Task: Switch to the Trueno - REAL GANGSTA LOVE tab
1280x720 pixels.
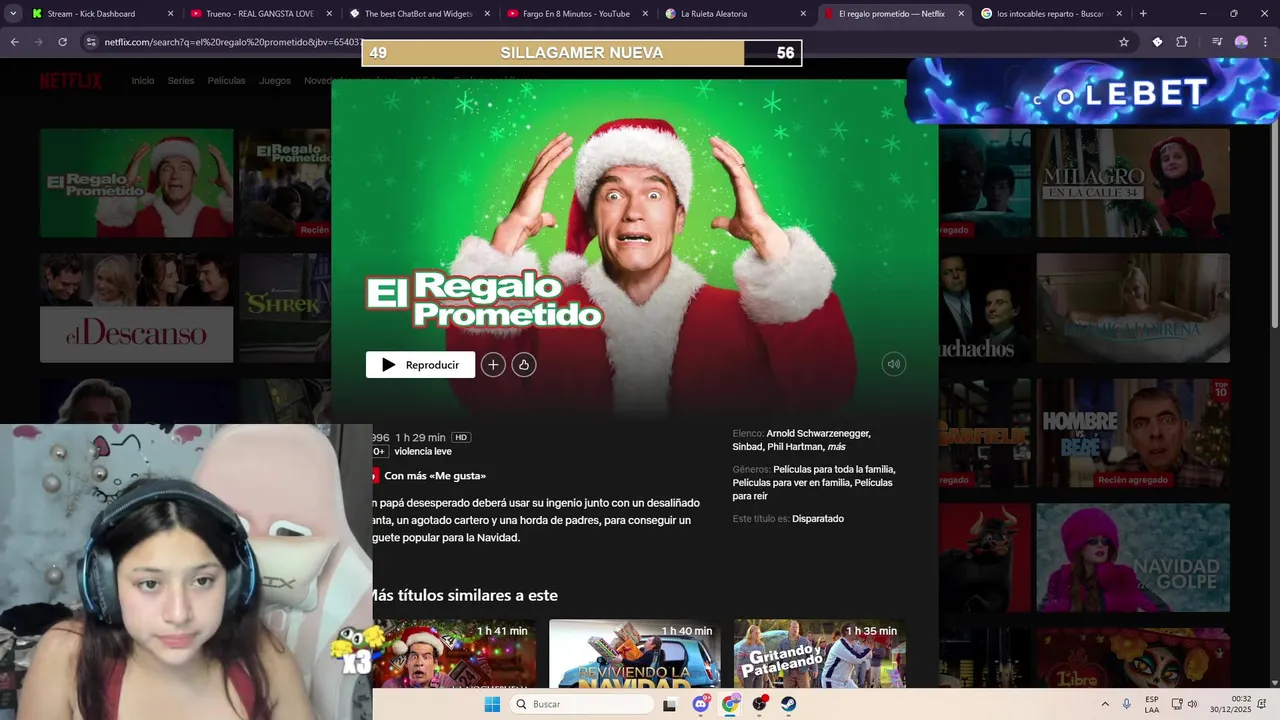Action: tap(259, 14)
